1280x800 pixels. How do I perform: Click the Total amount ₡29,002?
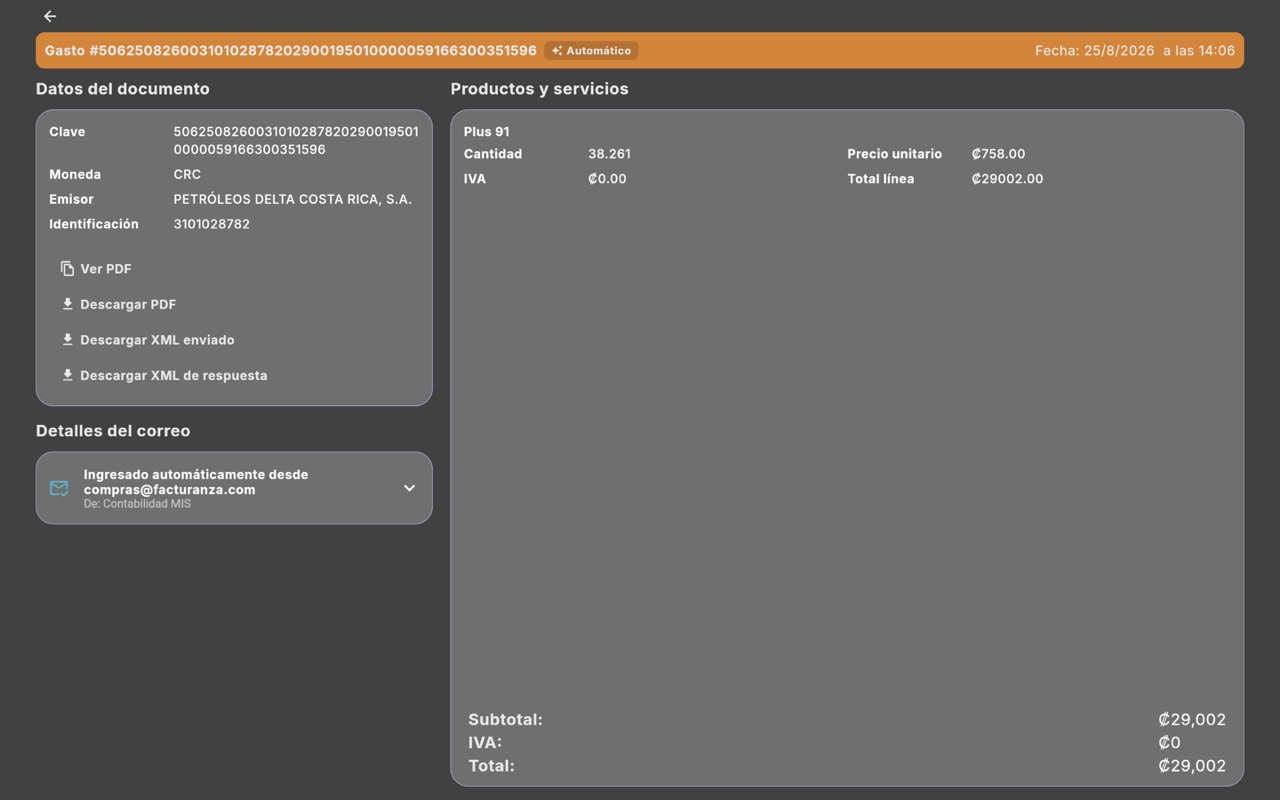(1192, 766)
